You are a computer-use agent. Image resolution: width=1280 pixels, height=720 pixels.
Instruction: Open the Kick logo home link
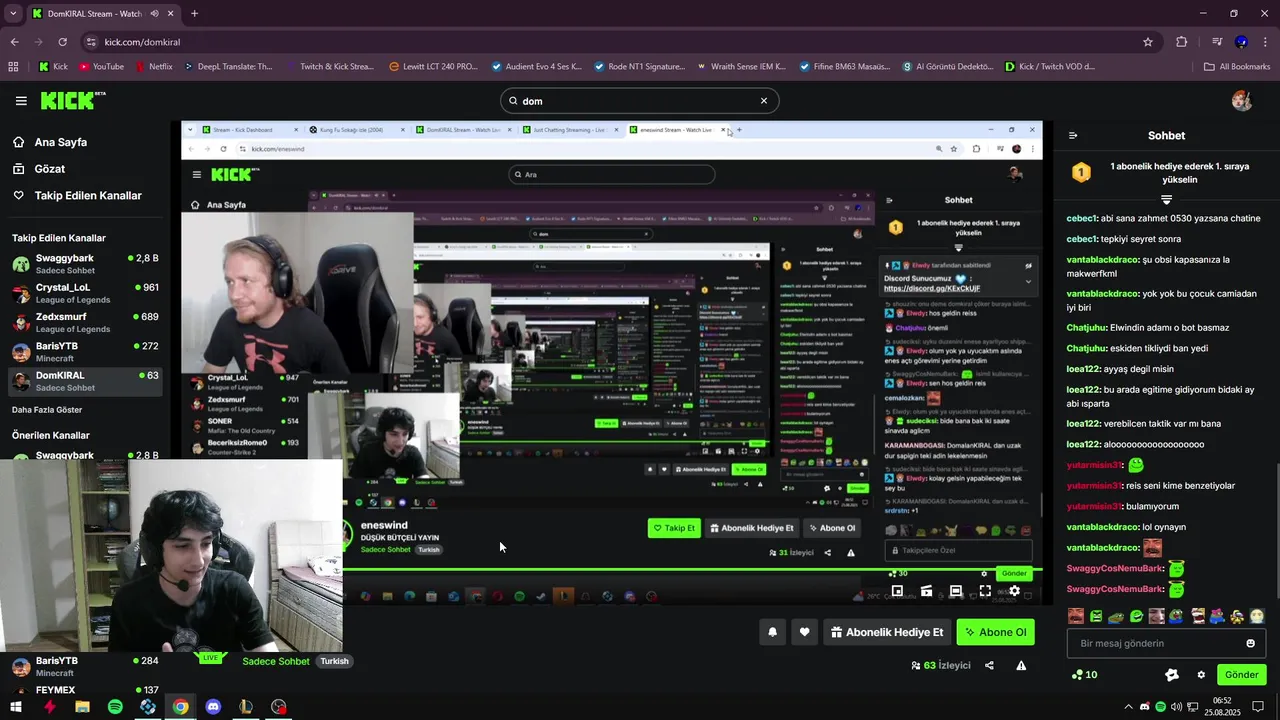point(72,100)
